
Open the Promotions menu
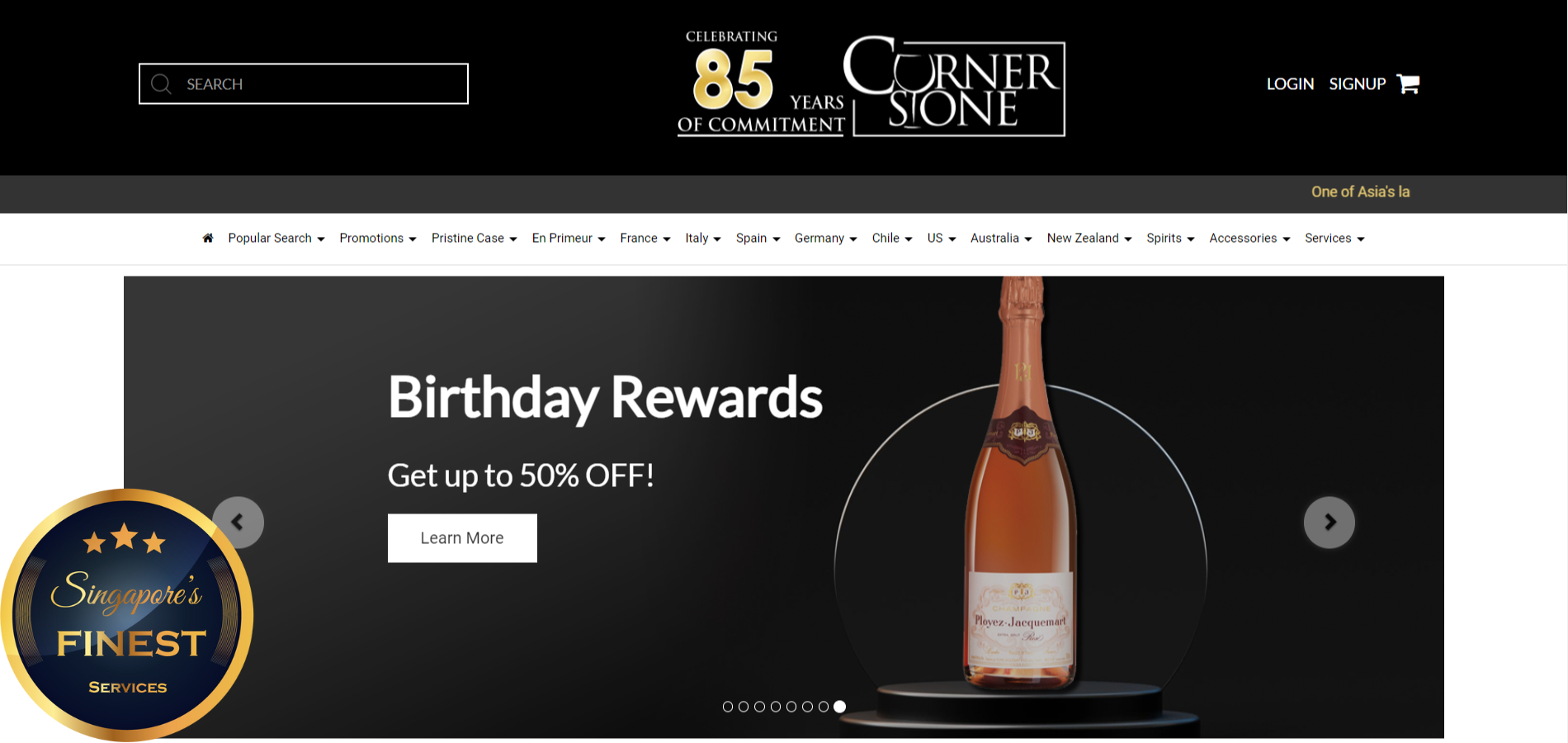(378, 238)
